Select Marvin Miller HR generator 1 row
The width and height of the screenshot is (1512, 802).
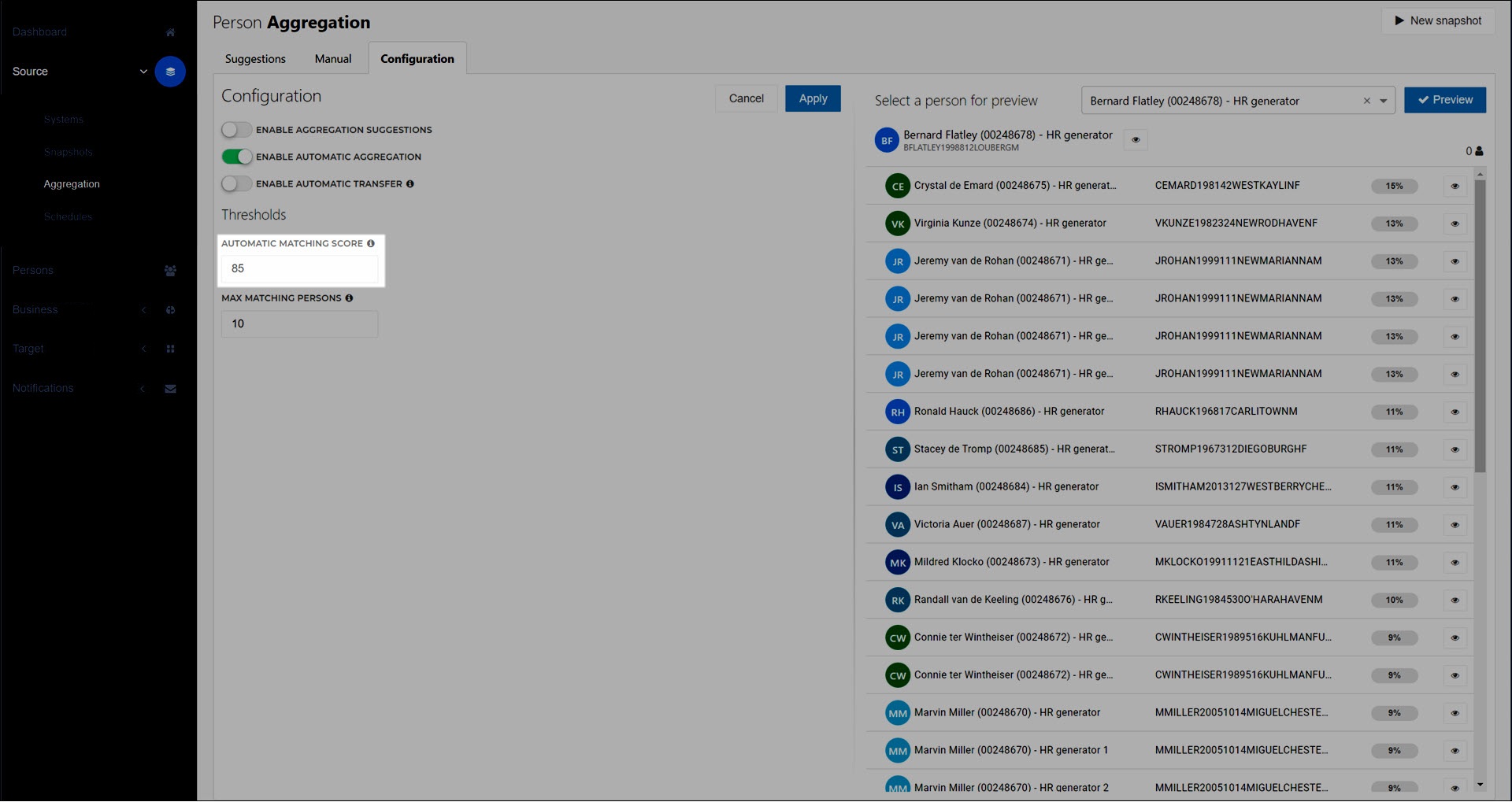[x=1168, y=751]
